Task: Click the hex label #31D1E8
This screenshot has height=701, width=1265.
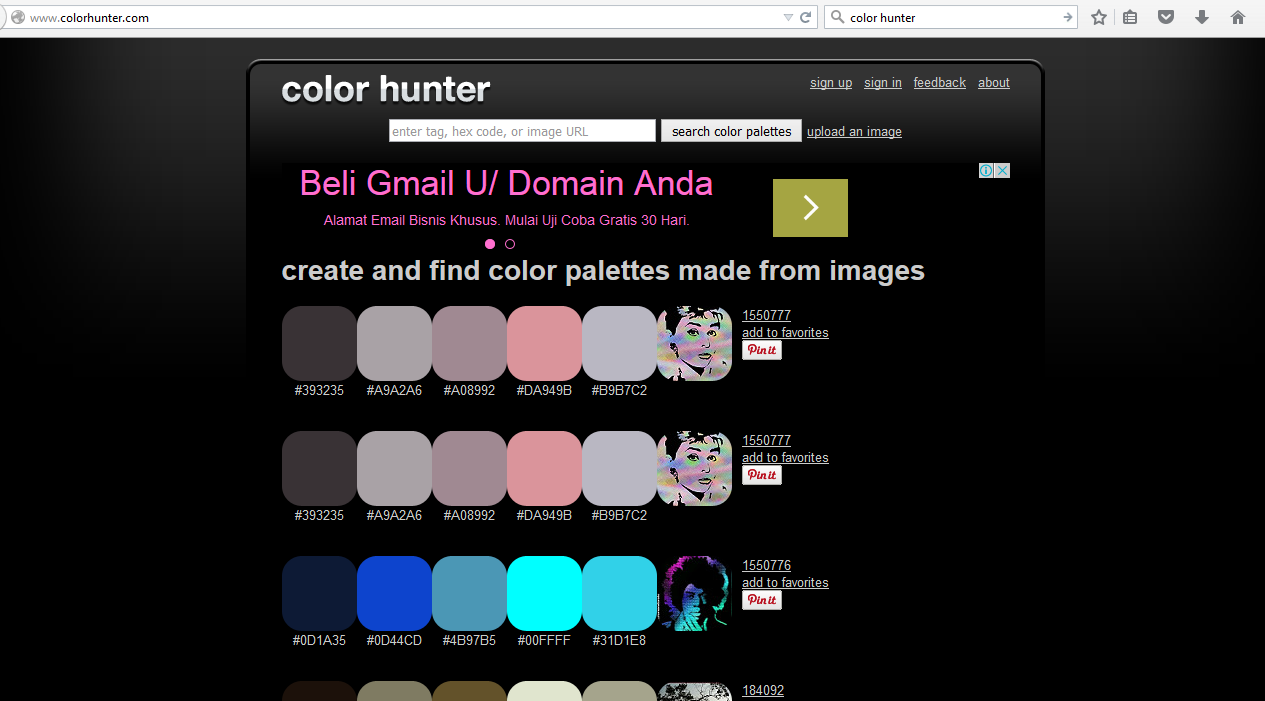Action: 619,640
